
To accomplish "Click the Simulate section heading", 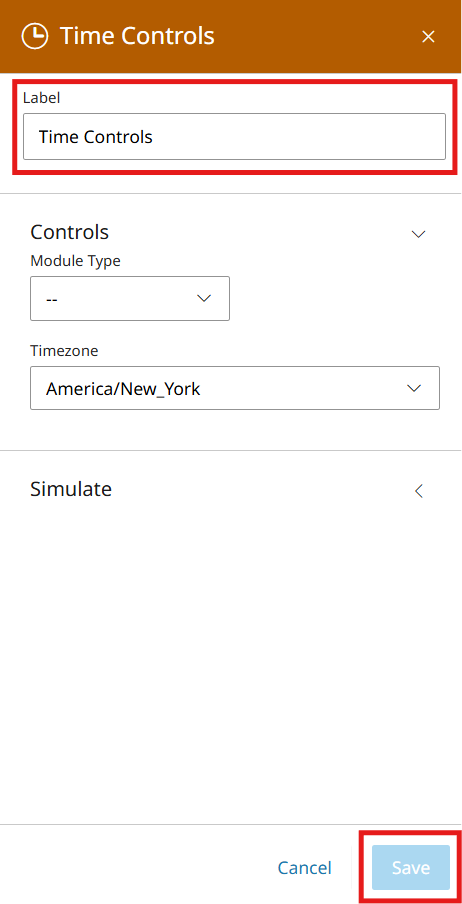I will 71,489.
